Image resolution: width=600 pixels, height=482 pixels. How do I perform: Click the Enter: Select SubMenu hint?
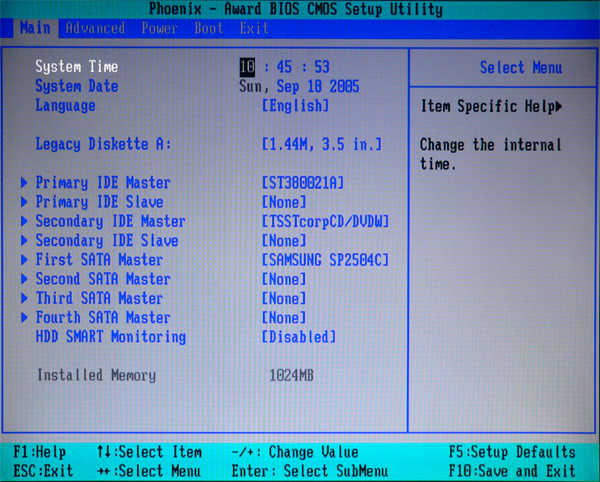(310, 471)
